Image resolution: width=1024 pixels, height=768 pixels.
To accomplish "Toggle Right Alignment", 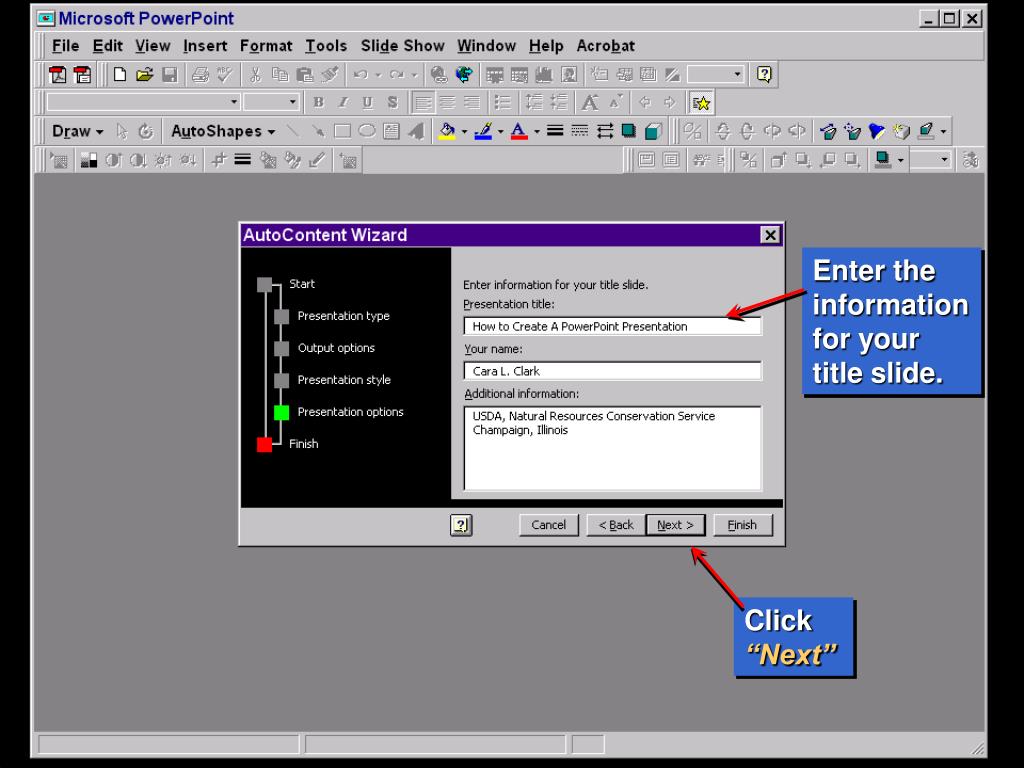I will [x=472, y=103].
